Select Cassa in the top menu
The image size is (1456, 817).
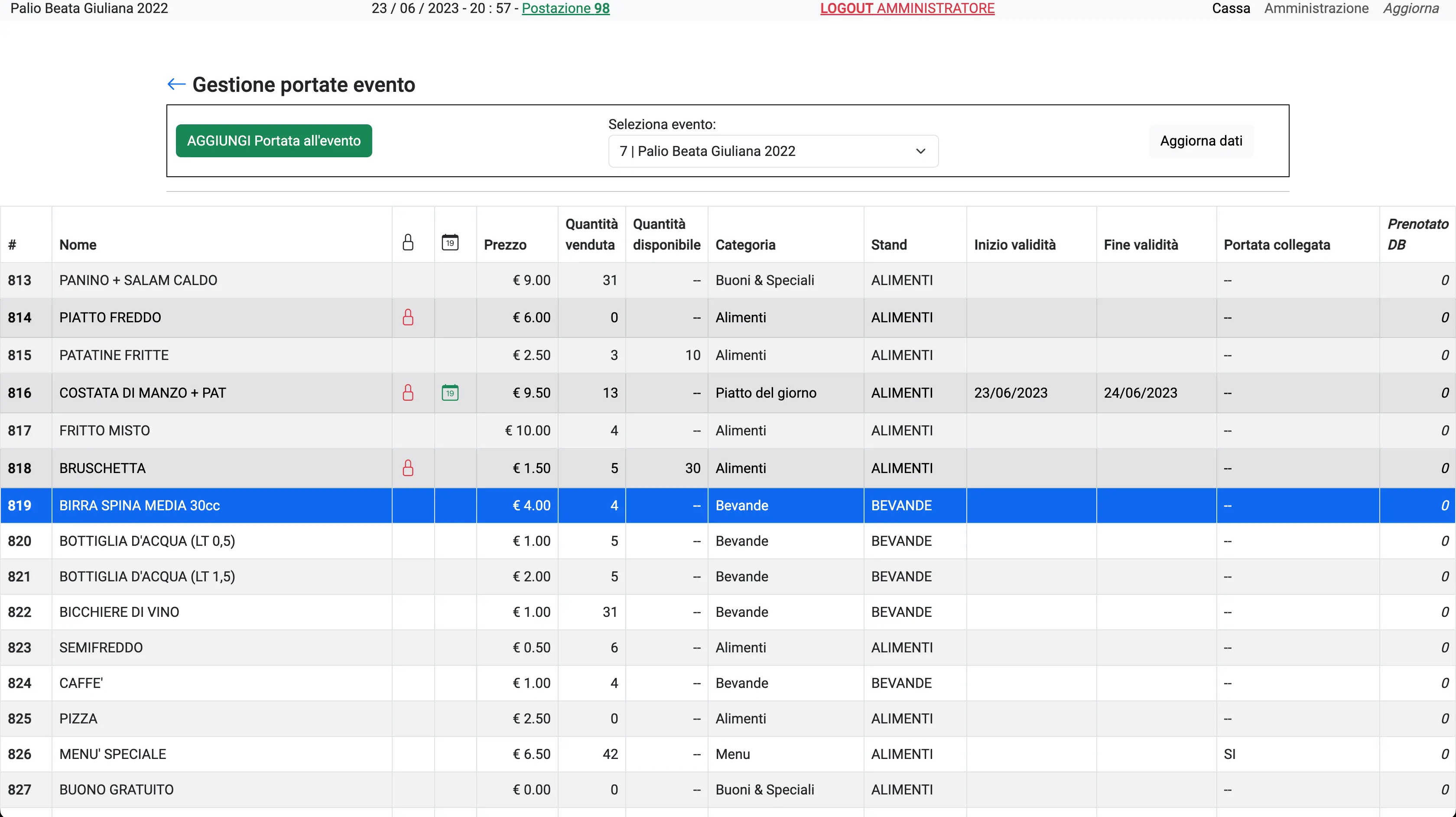coord(1231,9)
